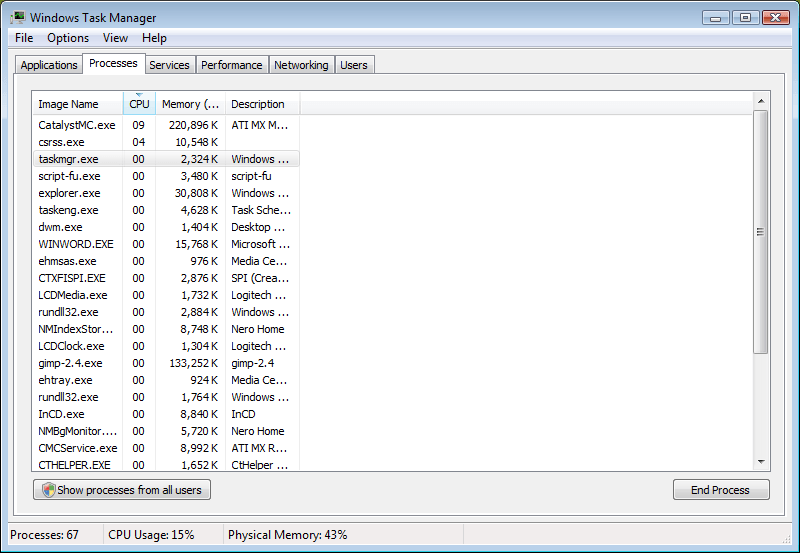Click Show processes from all users button
Image resolution: width=800 pixels, height=553 pixels.
pos(122,490)
